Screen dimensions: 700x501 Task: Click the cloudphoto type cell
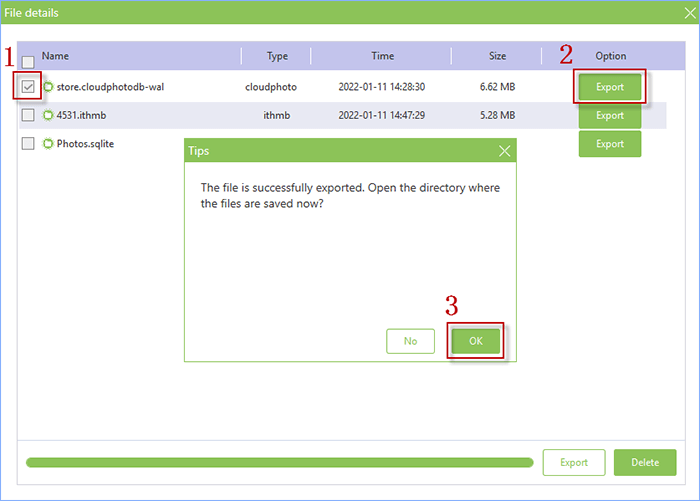(271, 87)
